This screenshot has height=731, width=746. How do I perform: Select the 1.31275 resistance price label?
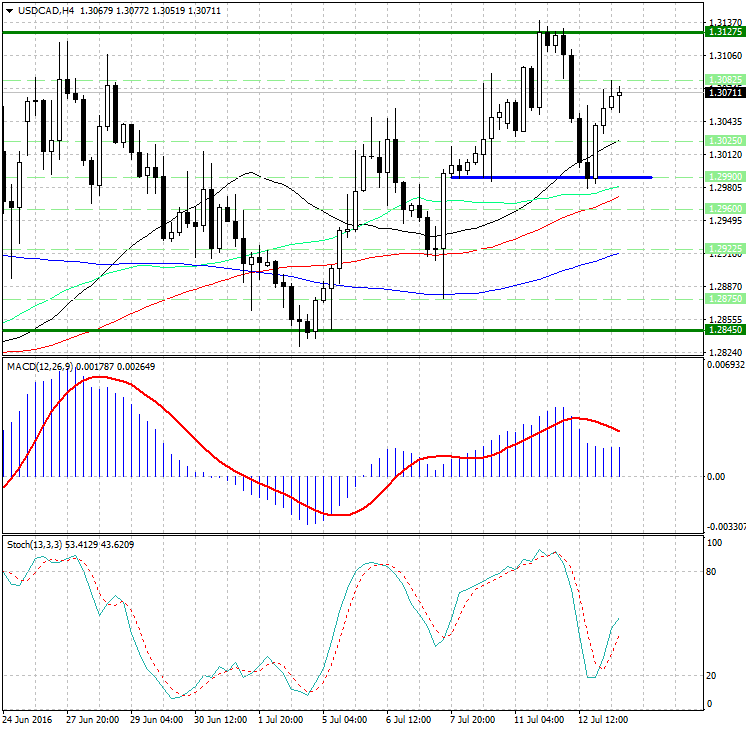[724, 32]
